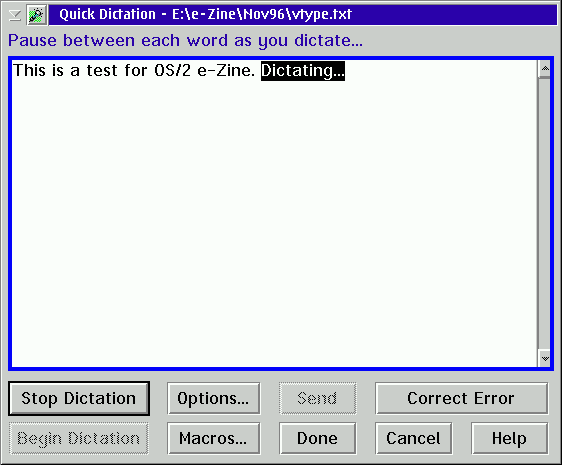
Task: Click the disabled Send button
Action: click(318, 398)
